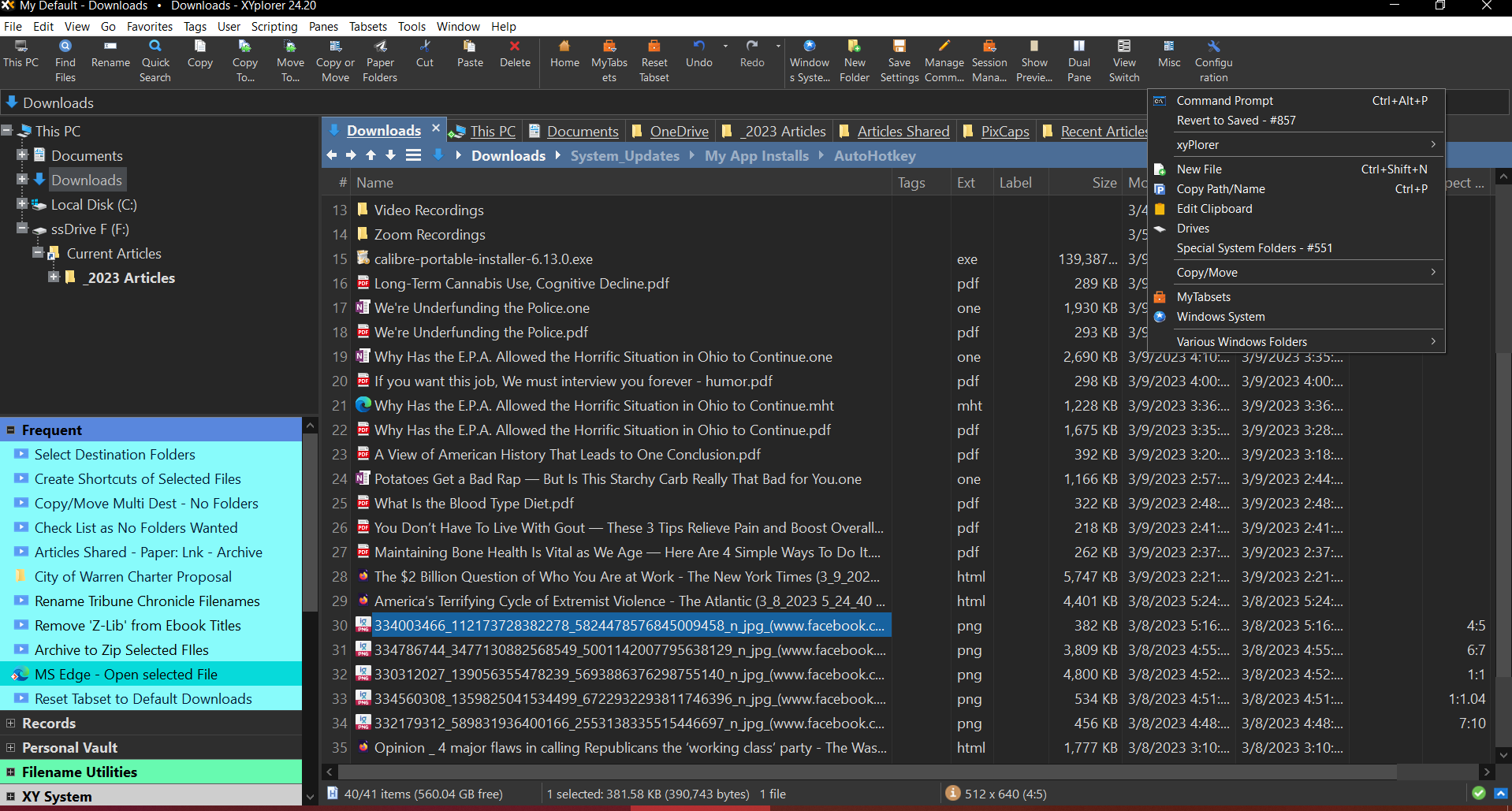The image size is (1512, 811).
Task: Sort the file list by Size column
Action: pos(1086,183)
